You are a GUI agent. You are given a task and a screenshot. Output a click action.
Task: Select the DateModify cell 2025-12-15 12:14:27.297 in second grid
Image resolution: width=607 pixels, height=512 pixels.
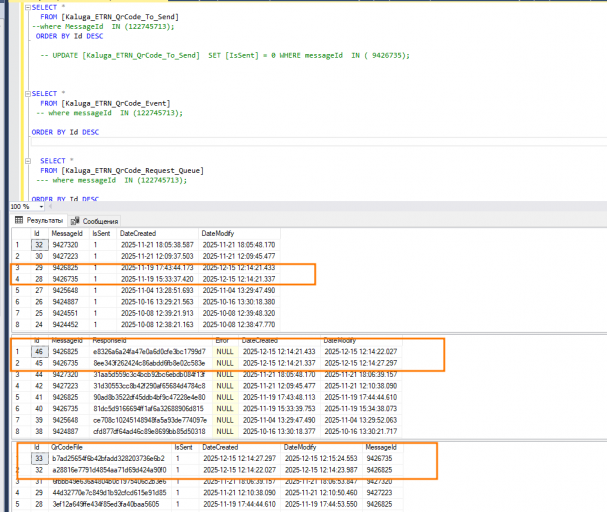click(361, 363)
